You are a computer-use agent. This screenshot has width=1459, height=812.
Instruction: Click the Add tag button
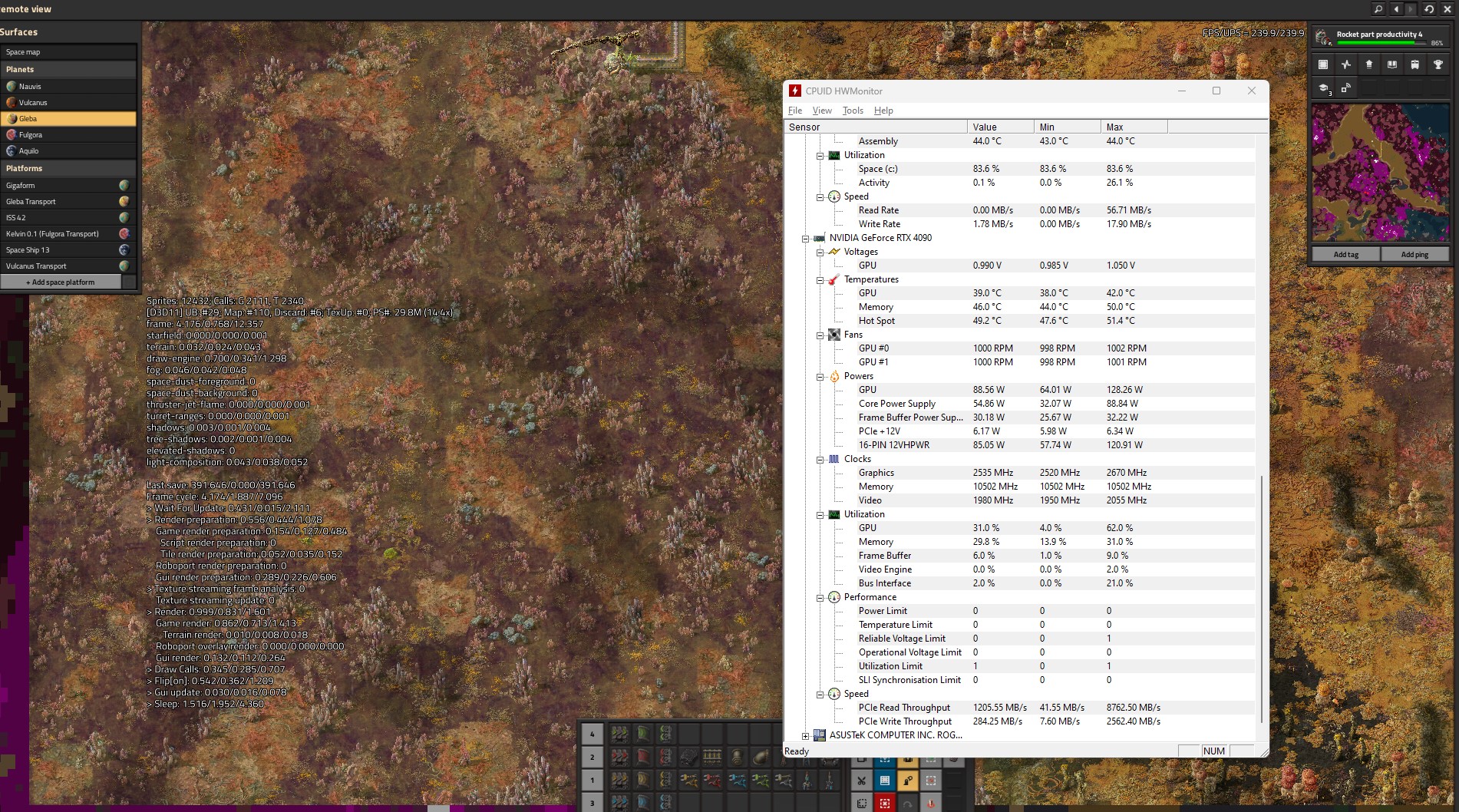point(1345,254)
